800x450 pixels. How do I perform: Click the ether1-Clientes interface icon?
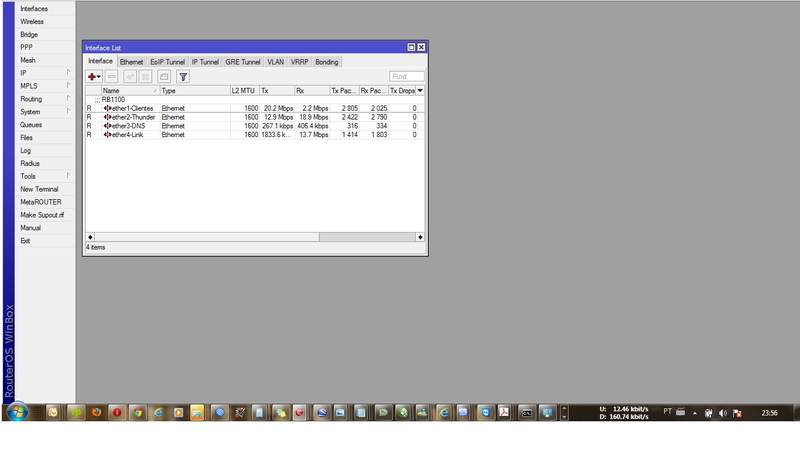click(107, 108)
